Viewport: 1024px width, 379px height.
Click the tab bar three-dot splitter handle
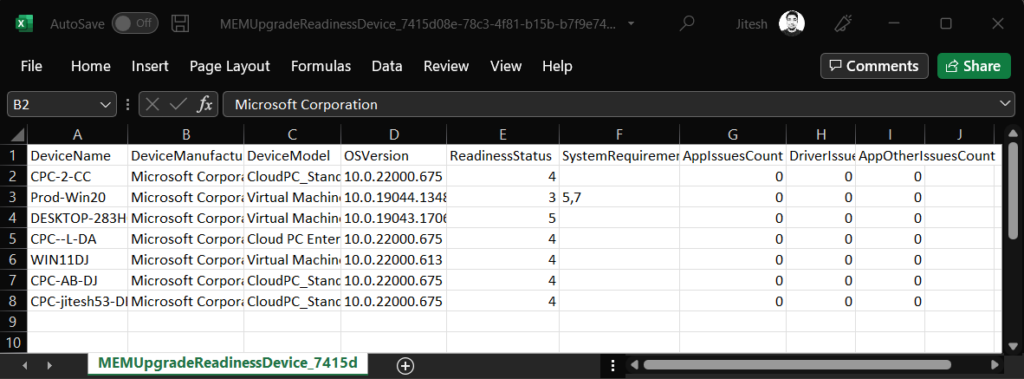point(613,365)
